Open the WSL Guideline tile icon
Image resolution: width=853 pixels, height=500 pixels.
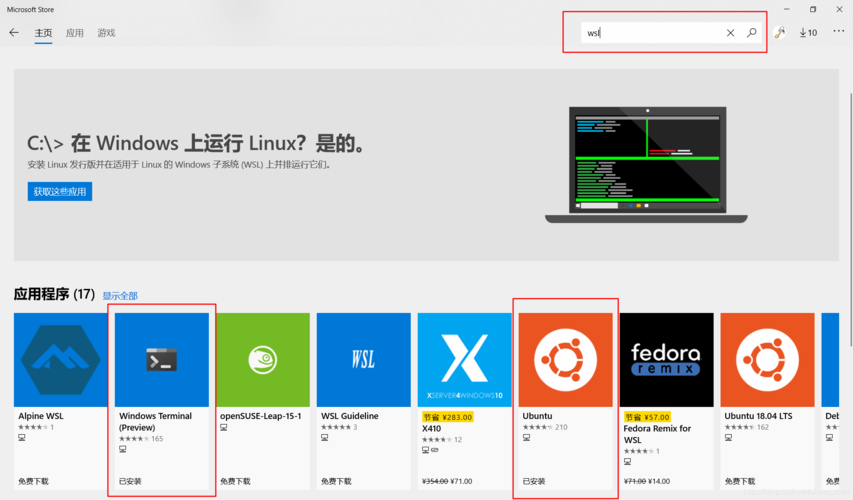pyautogui.click(x=363, y=360)
